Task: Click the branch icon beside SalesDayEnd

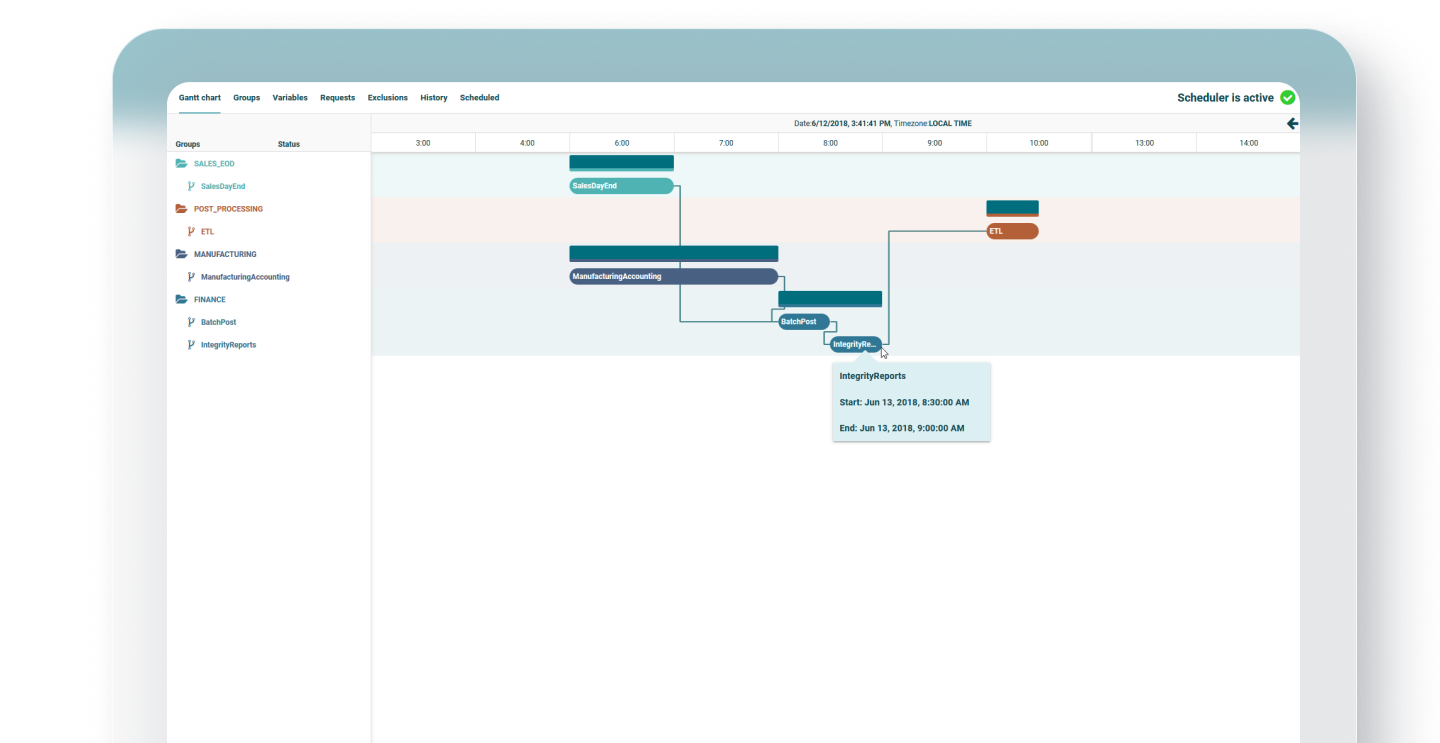Action: pos(191,186)
